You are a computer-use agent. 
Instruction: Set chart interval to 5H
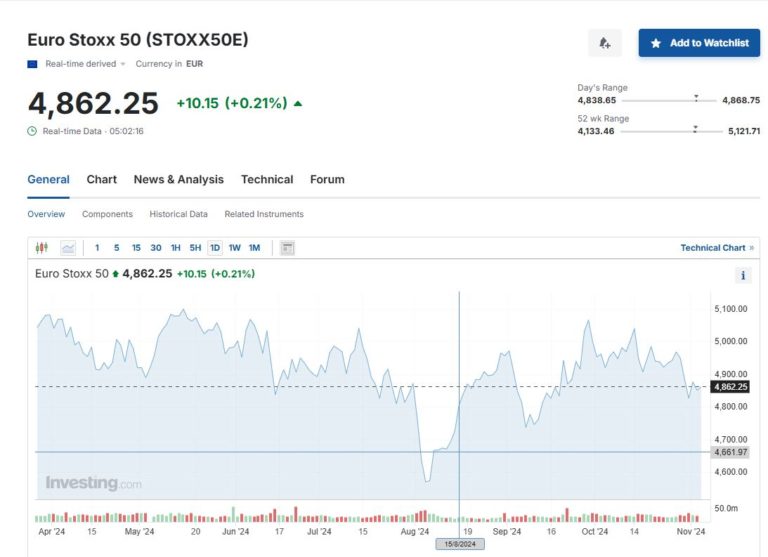(195, 248)
